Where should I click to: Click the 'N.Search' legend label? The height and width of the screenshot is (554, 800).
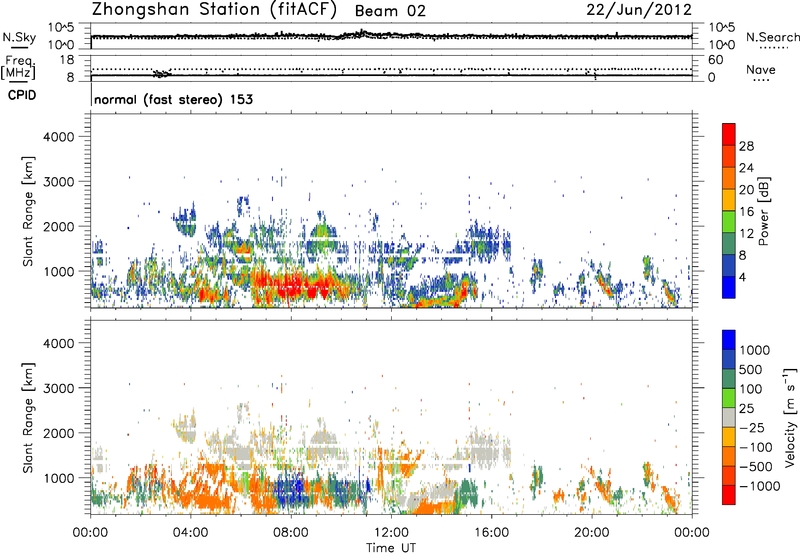(x=773, y=37)
